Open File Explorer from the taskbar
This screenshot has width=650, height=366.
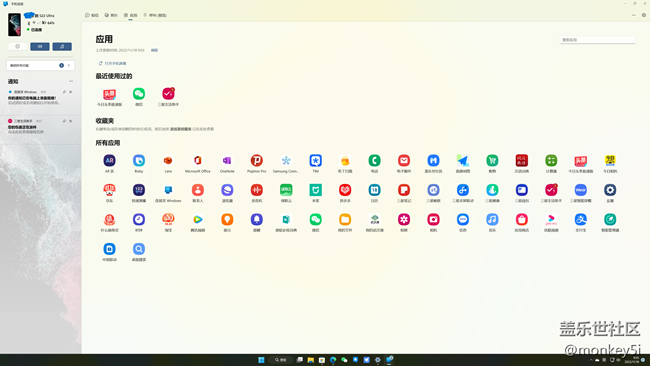(310, 360)
